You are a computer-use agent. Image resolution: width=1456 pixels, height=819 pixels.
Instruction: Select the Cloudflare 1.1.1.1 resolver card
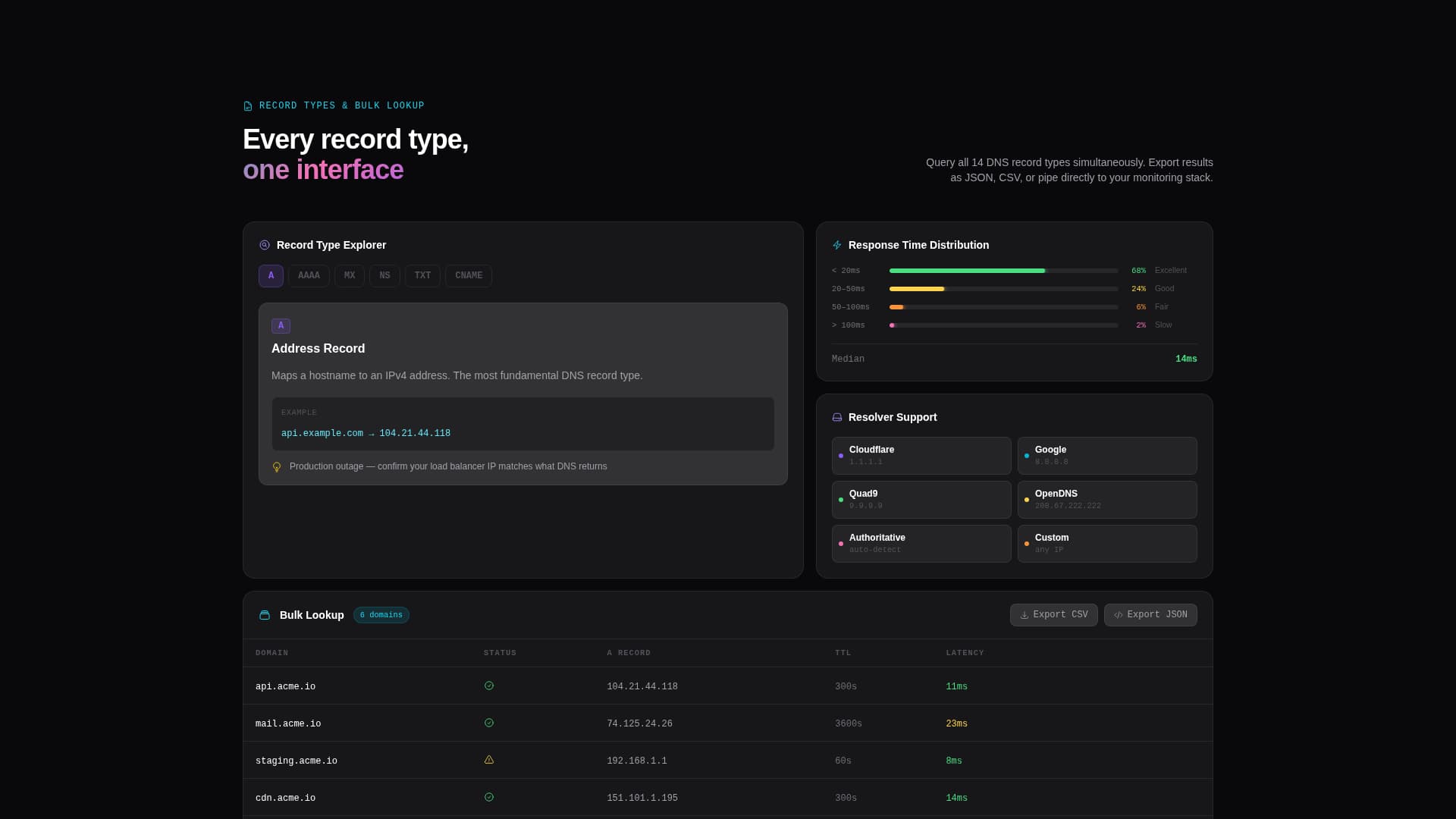[921, 456]
